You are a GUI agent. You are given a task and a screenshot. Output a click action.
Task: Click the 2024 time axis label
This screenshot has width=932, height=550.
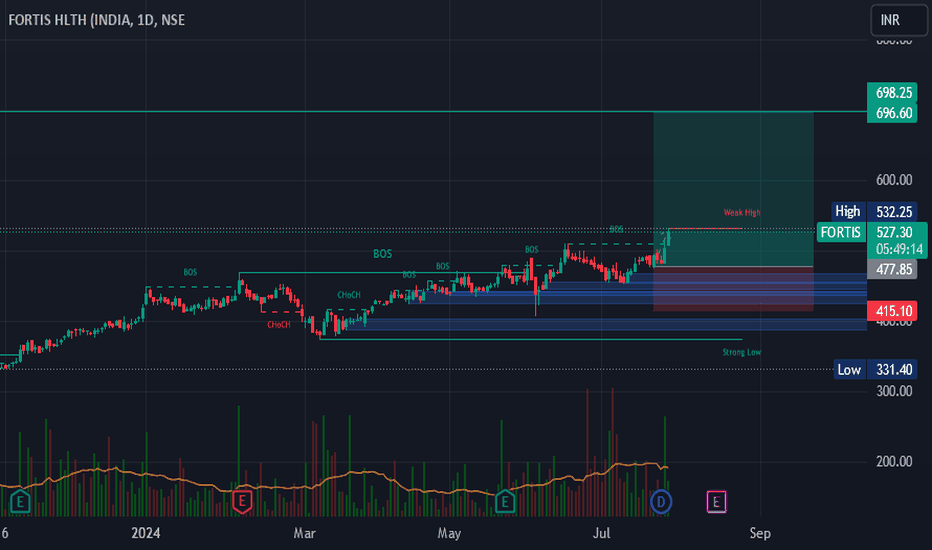point(146,533)
